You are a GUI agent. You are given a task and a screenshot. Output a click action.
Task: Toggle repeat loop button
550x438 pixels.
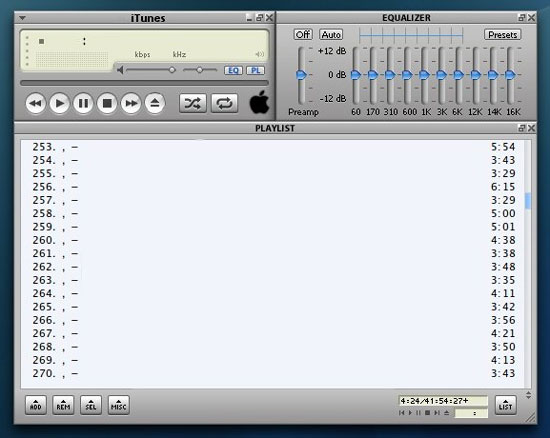pyautogui.click(x=224, y=103)
